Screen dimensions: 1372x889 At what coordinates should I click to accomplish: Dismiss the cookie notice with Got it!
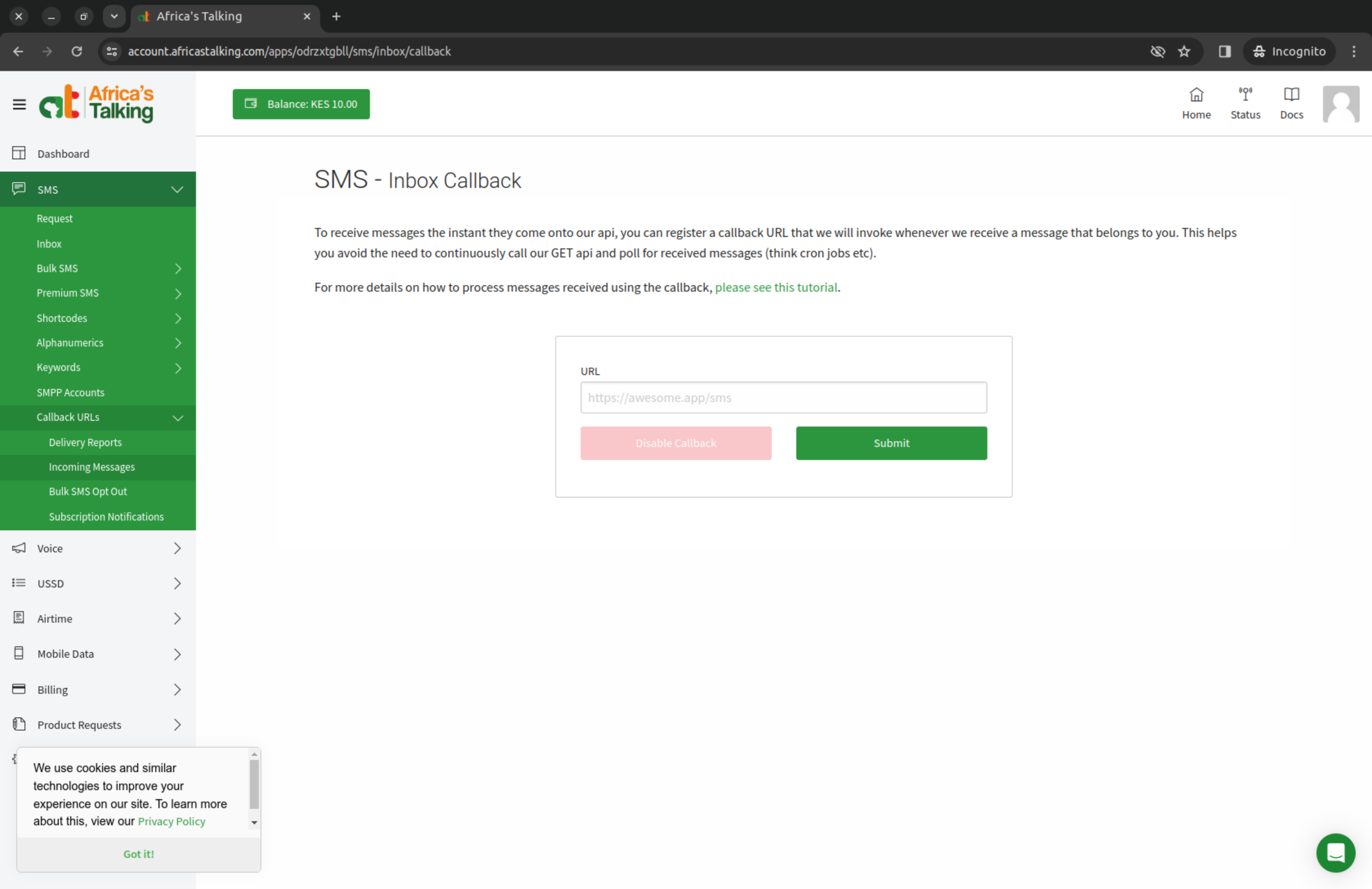[138, 854]
